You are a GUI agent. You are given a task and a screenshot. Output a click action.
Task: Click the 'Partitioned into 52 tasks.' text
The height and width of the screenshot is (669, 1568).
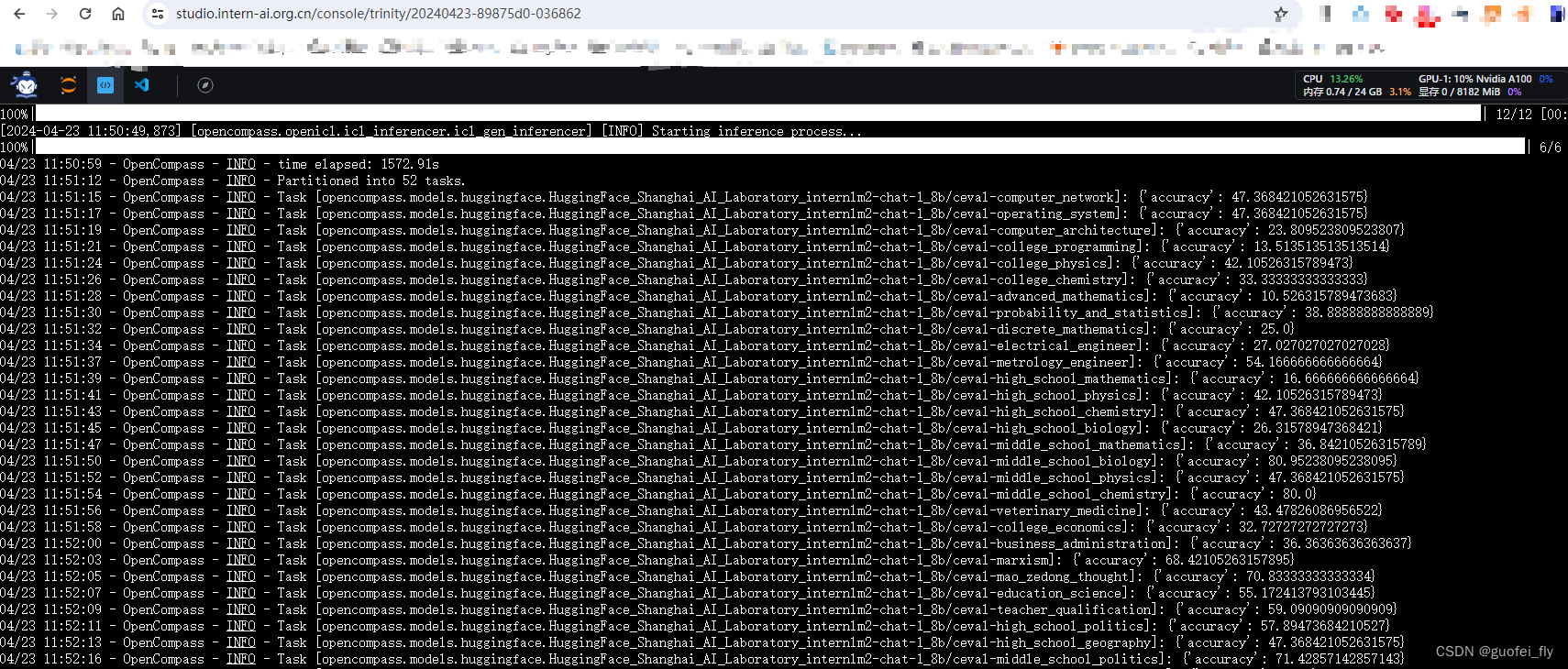371,181
